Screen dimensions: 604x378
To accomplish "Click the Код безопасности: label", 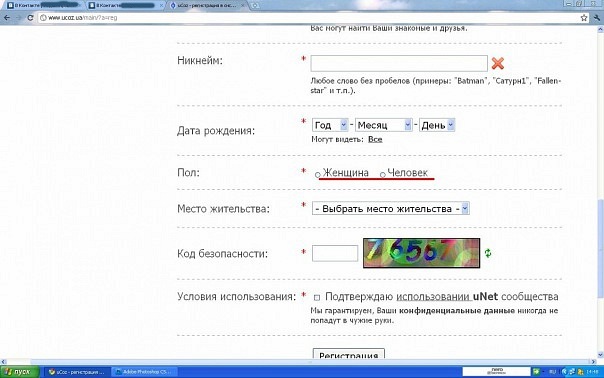I will (222, 254).
